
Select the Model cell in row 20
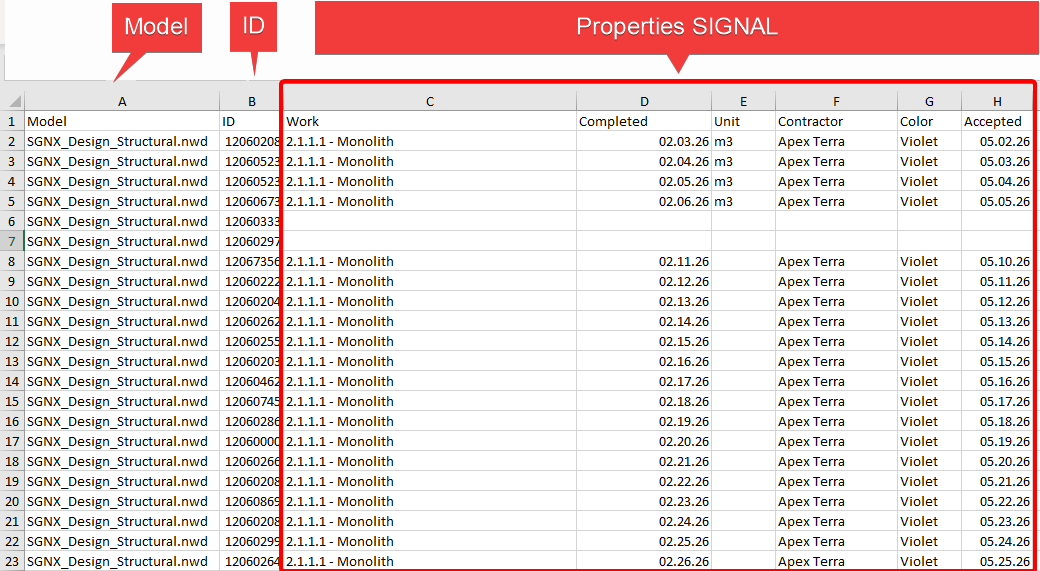(122, 501)
